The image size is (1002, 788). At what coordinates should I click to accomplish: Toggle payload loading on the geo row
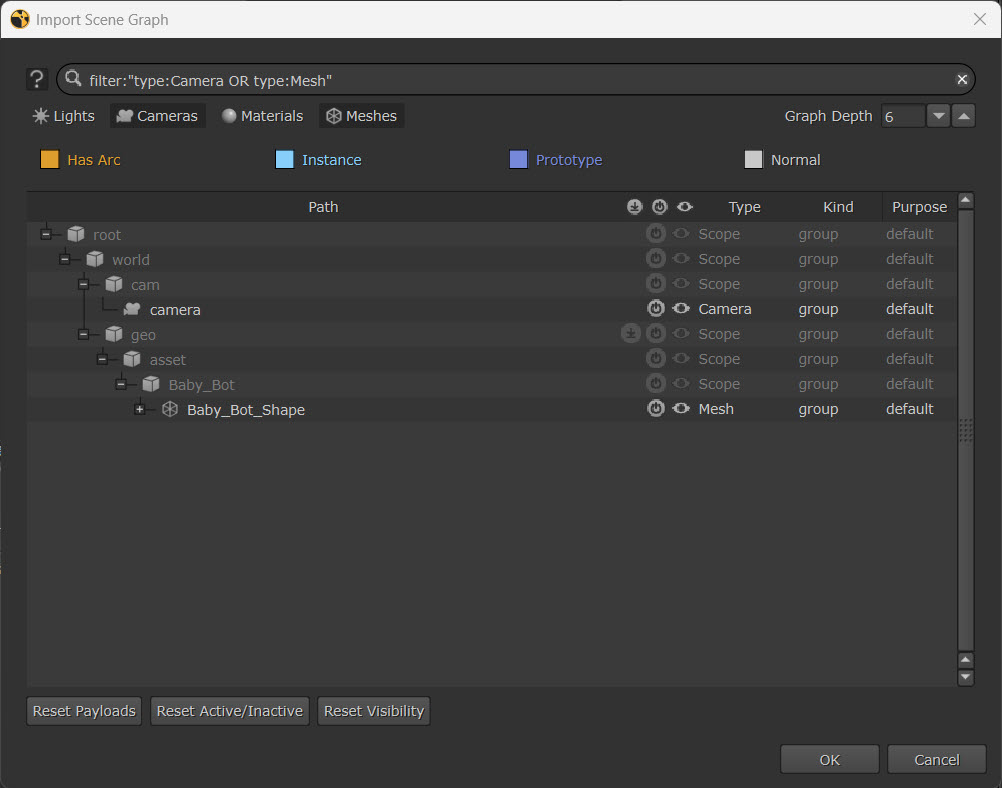pos(631,334)
